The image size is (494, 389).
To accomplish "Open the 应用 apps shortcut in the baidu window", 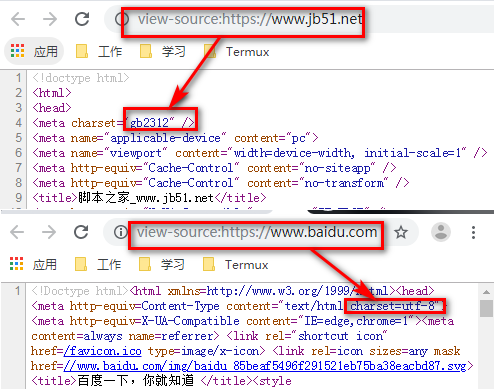I will coord(33,264).
